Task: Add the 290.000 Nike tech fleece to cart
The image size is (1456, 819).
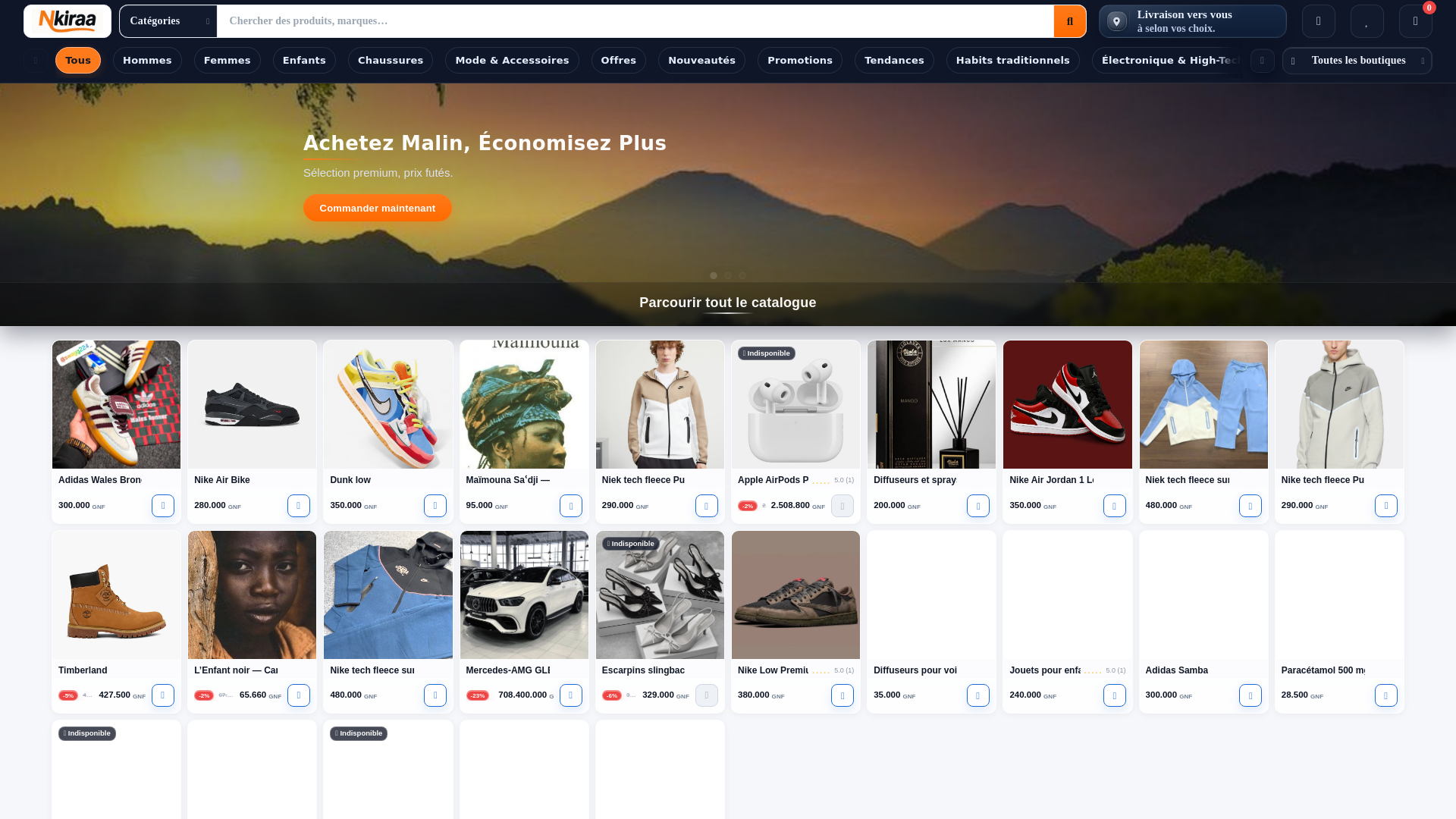Action: (1386, 506)
